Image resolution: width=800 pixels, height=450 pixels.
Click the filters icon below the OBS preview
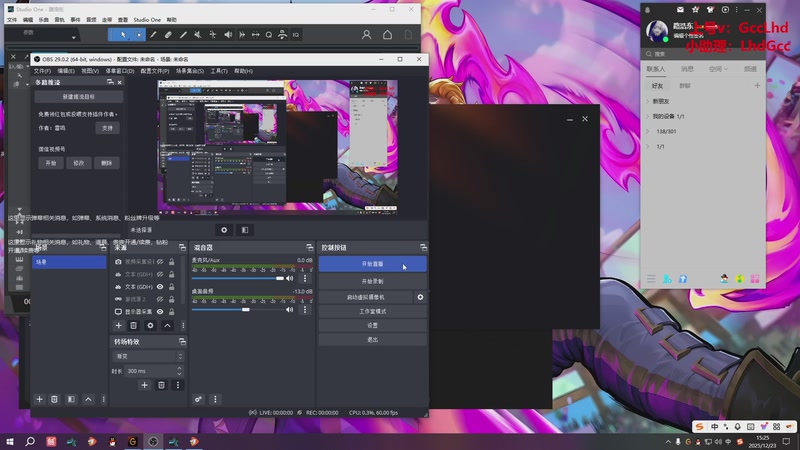coord(245,230)
